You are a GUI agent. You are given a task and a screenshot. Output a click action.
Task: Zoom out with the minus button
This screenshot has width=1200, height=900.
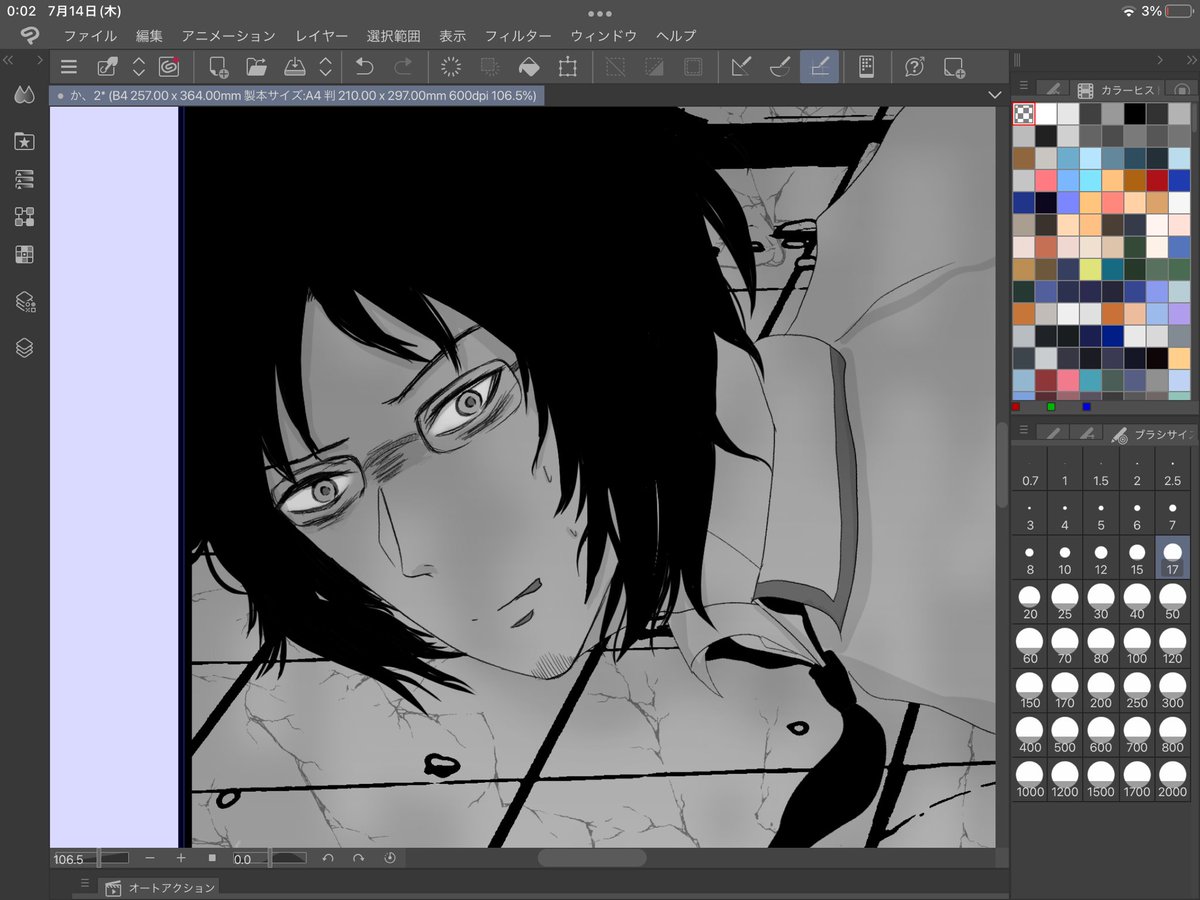point(150,858)
